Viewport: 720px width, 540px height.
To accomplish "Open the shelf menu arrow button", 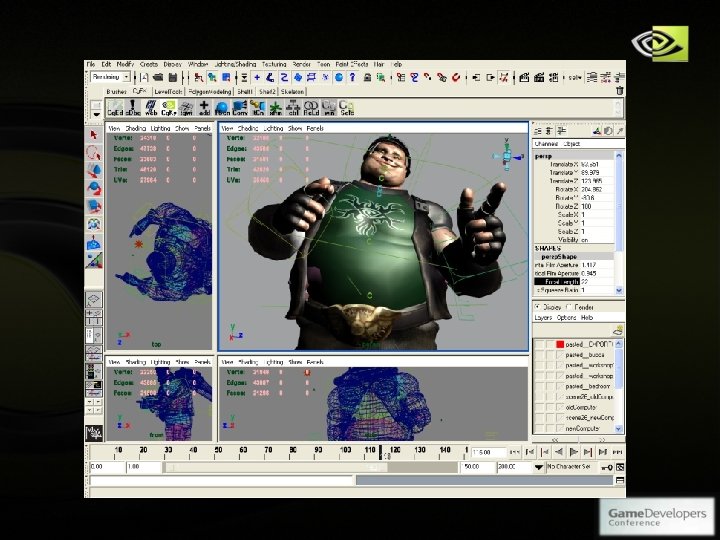I will [96, 114].
